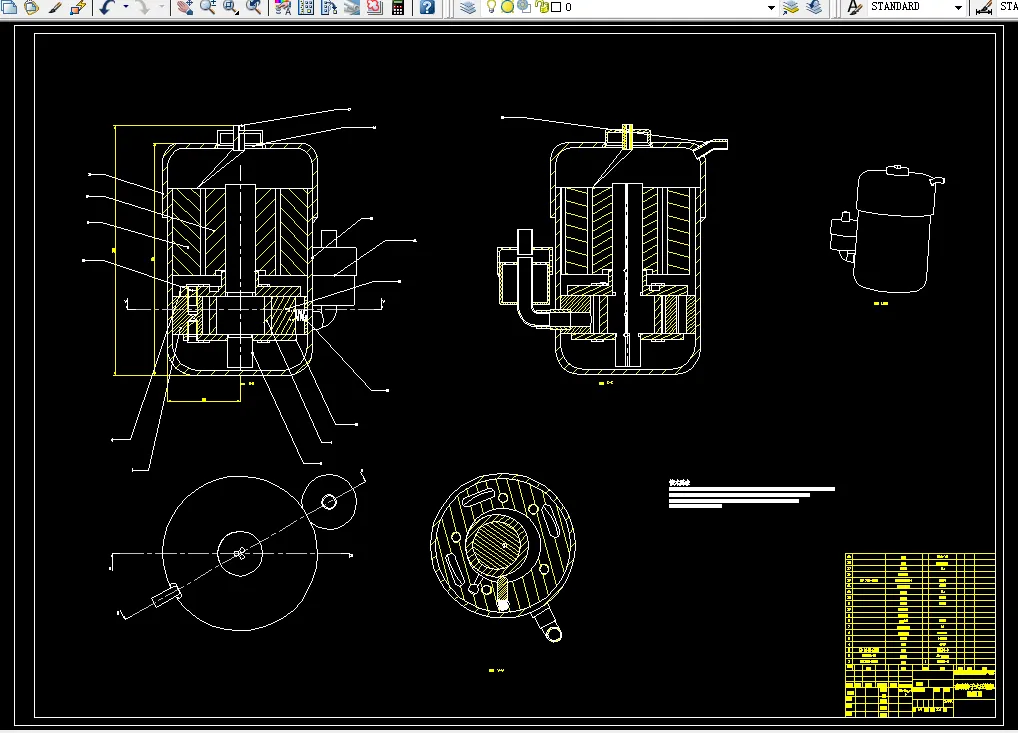Click the Make Object's Layer Current button
This screenshot has width=1018, height=733.
point(791,7)
